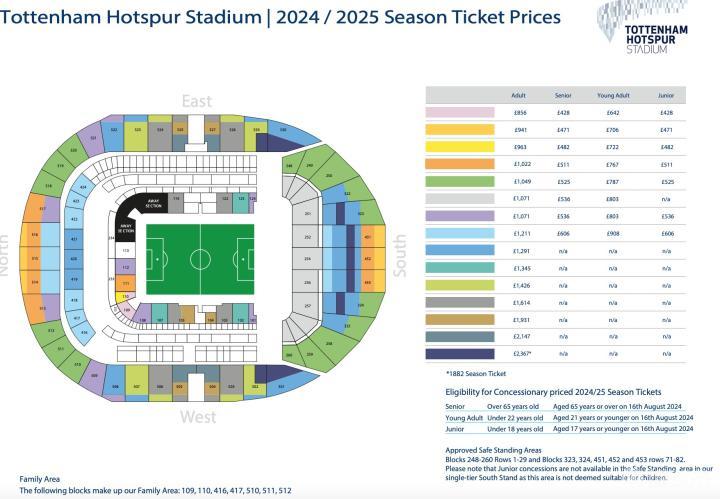
Task: Click the Junior column header
Action: [665, 95]
